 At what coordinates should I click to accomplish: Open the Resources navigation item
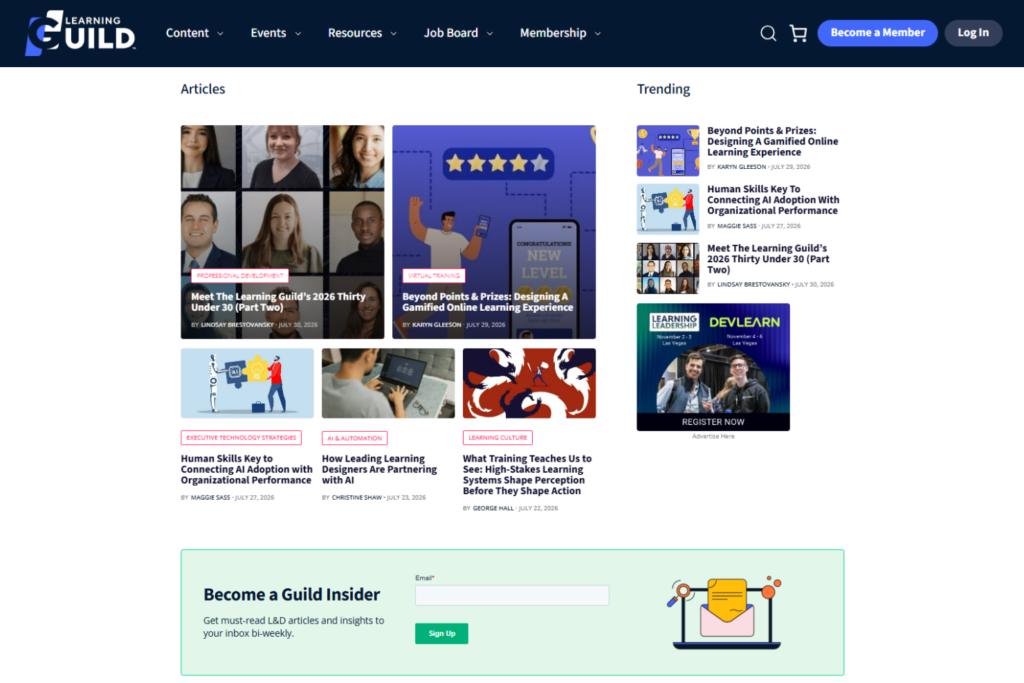pyautogui.click(x=355, y=33)
